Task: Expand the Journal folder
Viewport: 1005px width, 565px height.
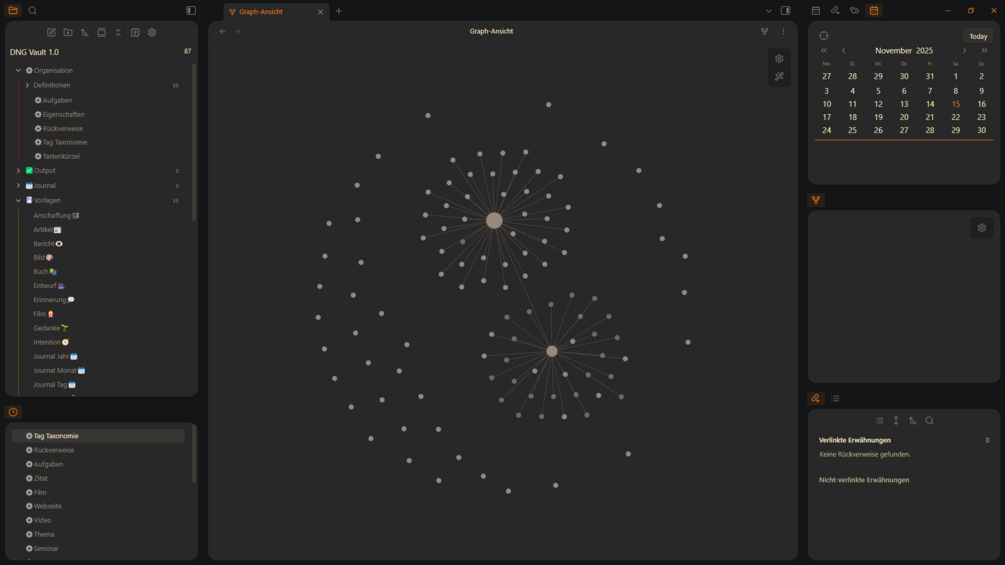Action: click(x=18, y=186)
